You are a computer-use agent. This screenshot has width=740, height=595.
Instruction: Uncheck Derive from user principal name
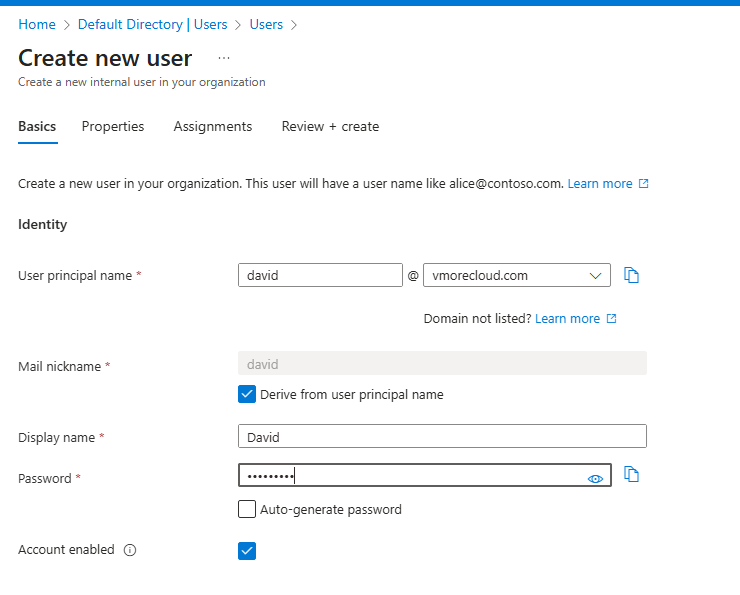[247, 394]
